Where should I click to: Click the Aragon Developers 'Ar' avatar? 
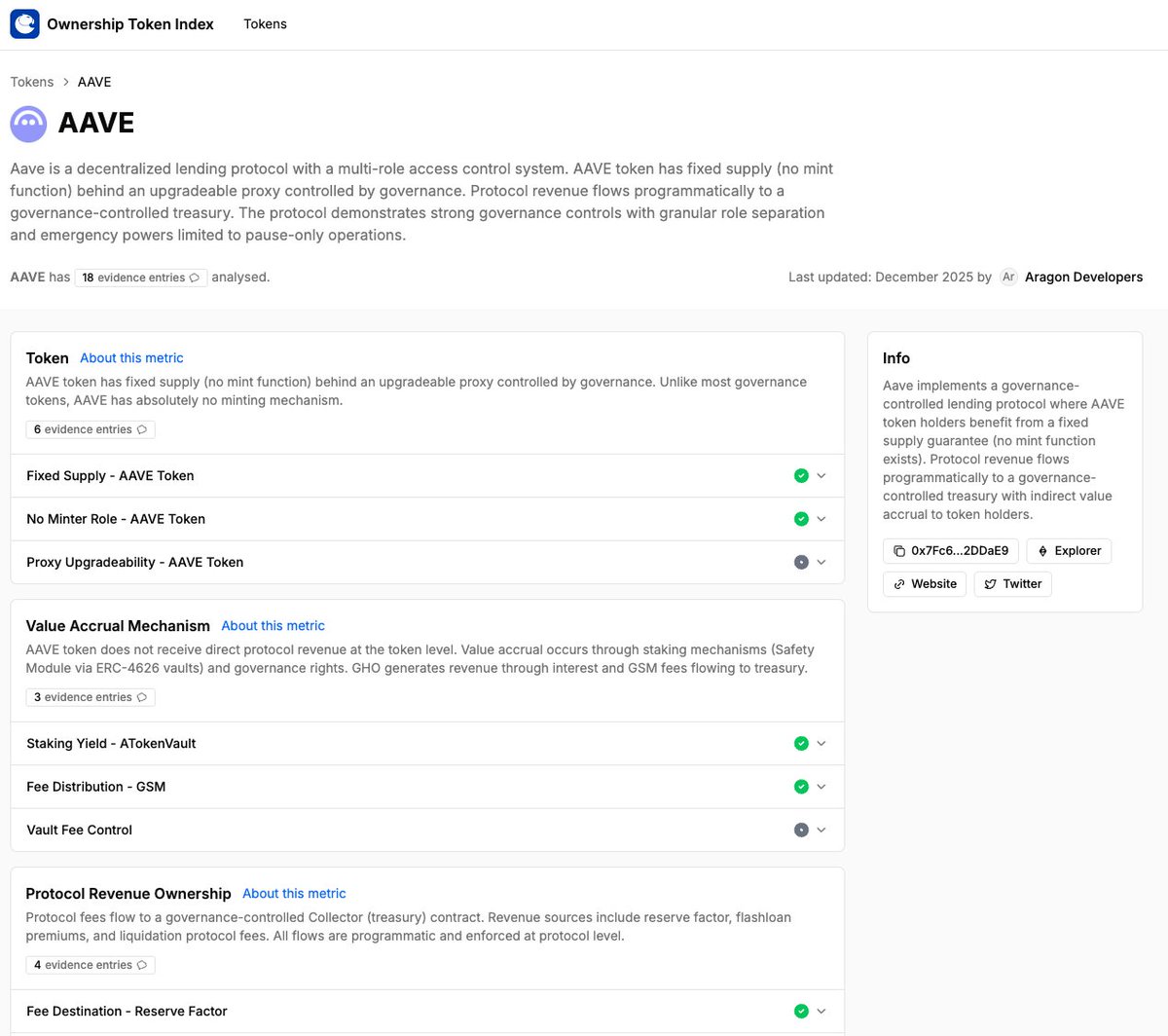[x=1008, y=277]
